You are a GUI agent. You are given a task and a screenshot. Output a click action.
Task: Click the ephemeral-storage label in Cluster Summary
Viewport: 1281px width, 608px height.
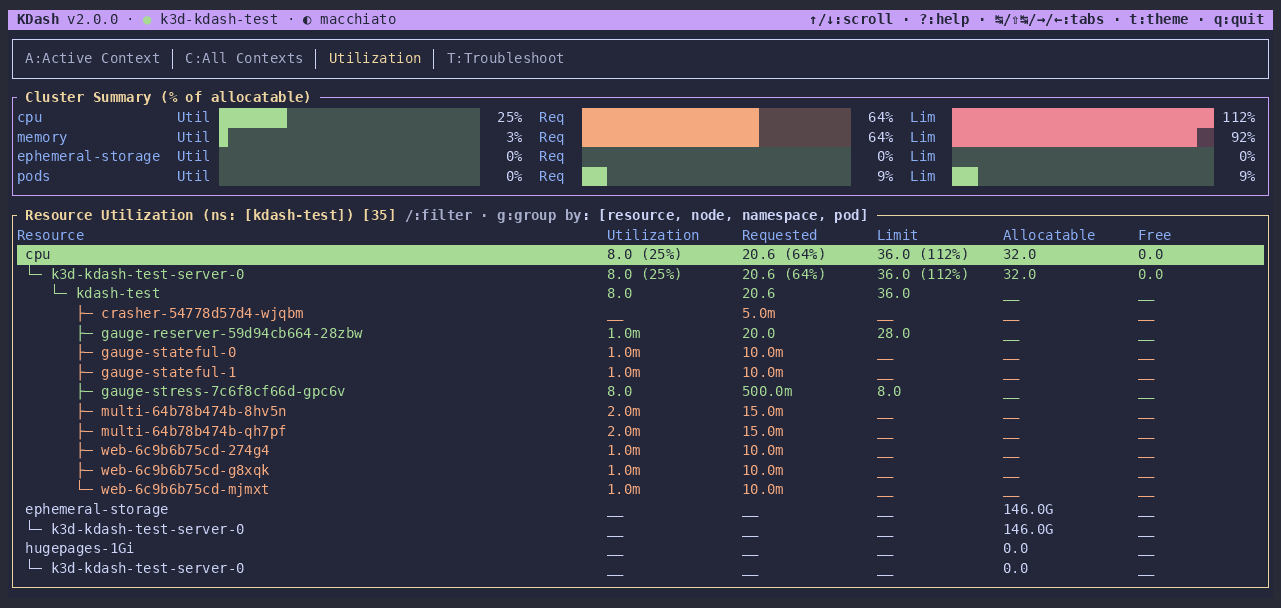(88, 157)
